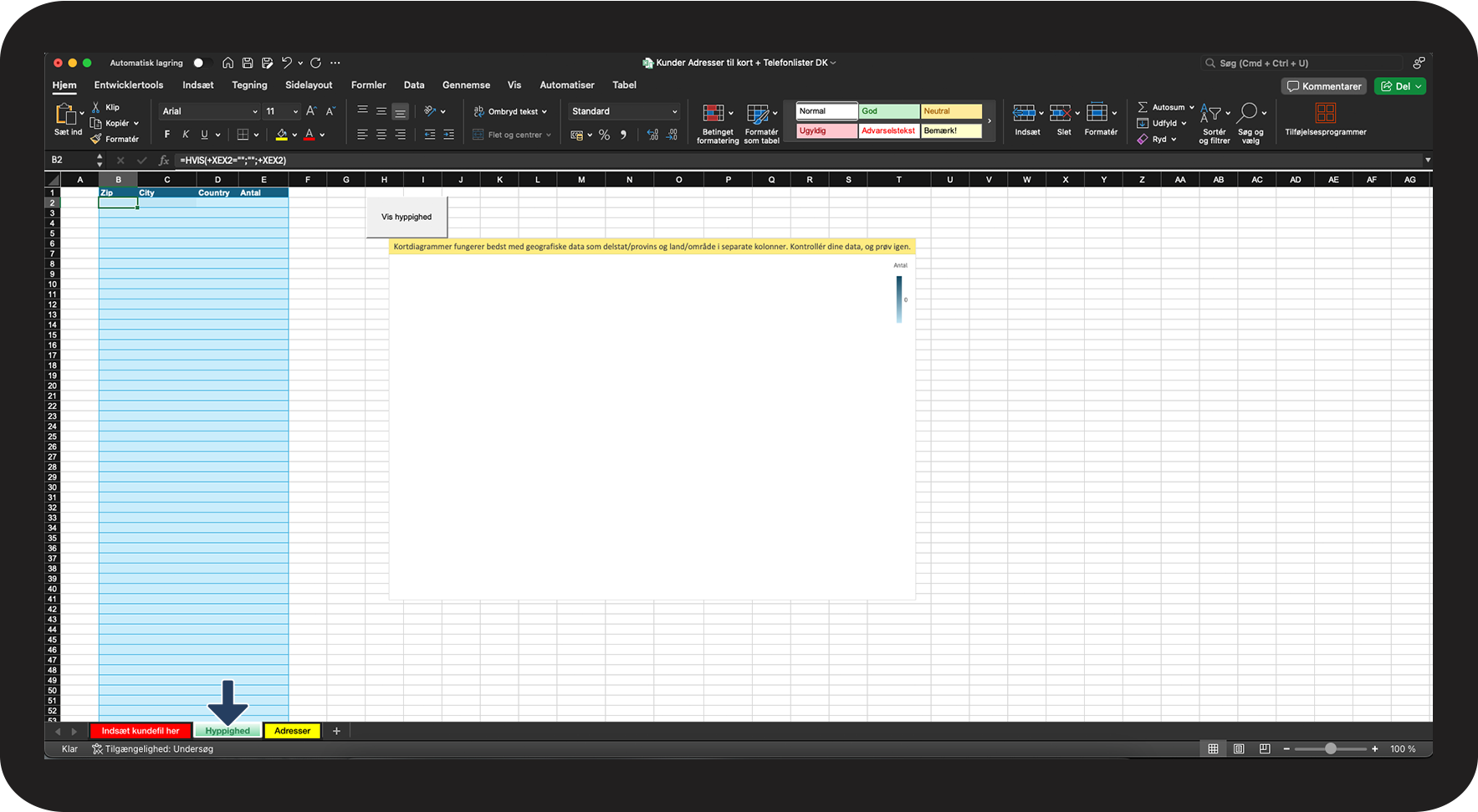Click the Formatér format painter brush
The width and height of the screenshot is (1478, 812).
point(96,139)
